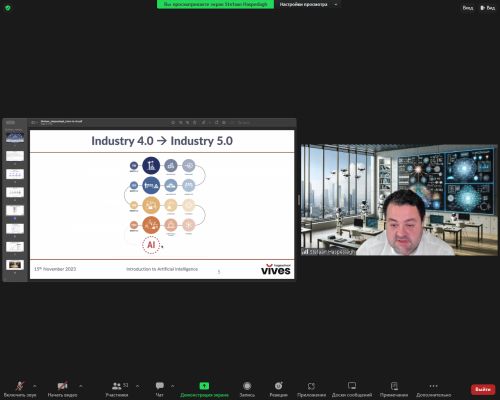Click green banner about viewing Stefaan's screen
Screen dimensions: 500x400
(x=215, y=4)
